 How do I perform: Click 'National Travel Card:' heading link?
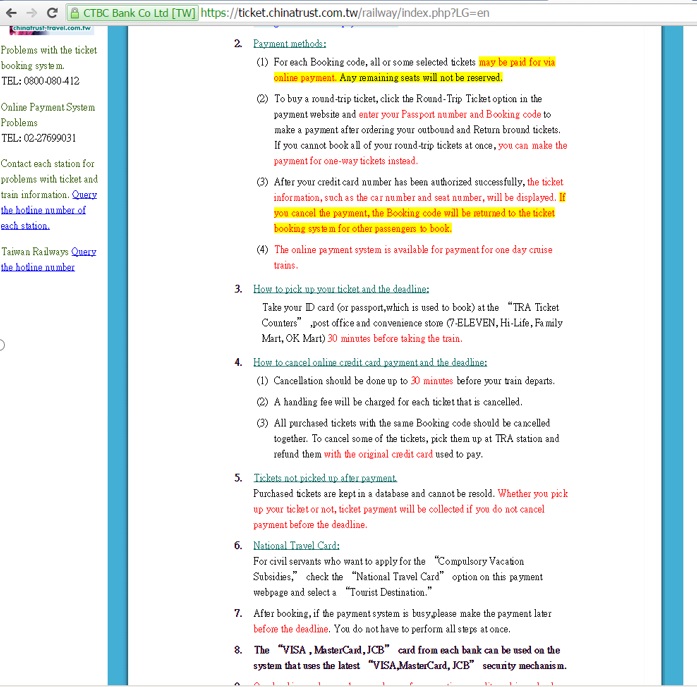click(296, 545)
